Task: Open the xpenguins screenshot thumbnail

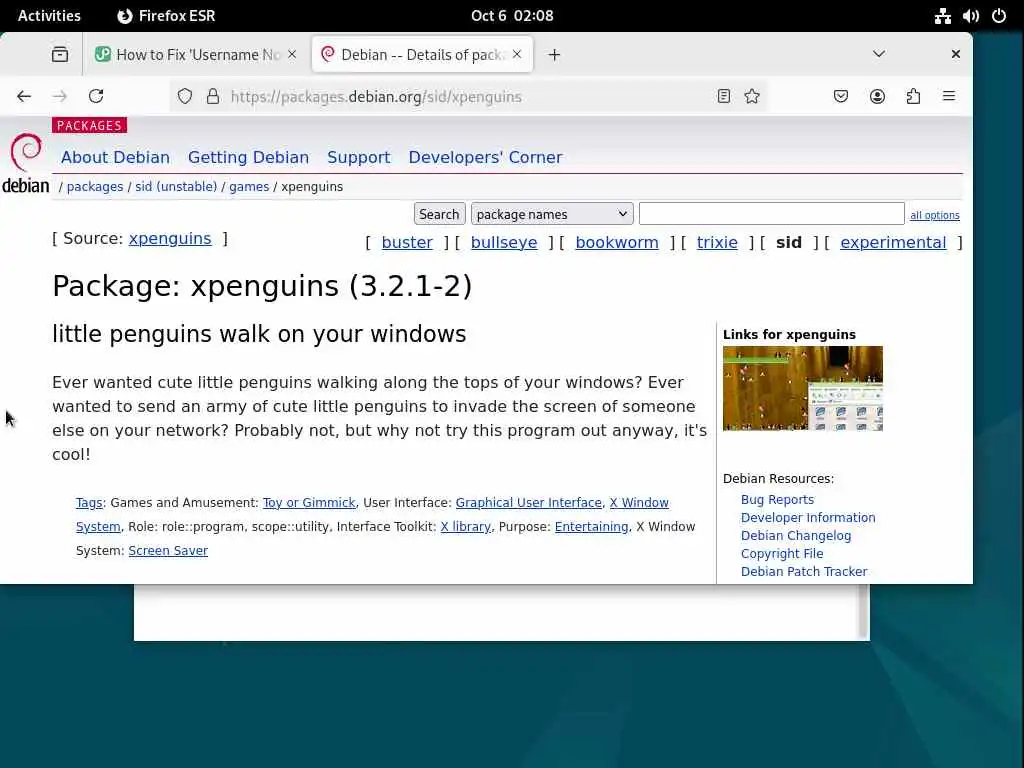Action: point(803,389)
